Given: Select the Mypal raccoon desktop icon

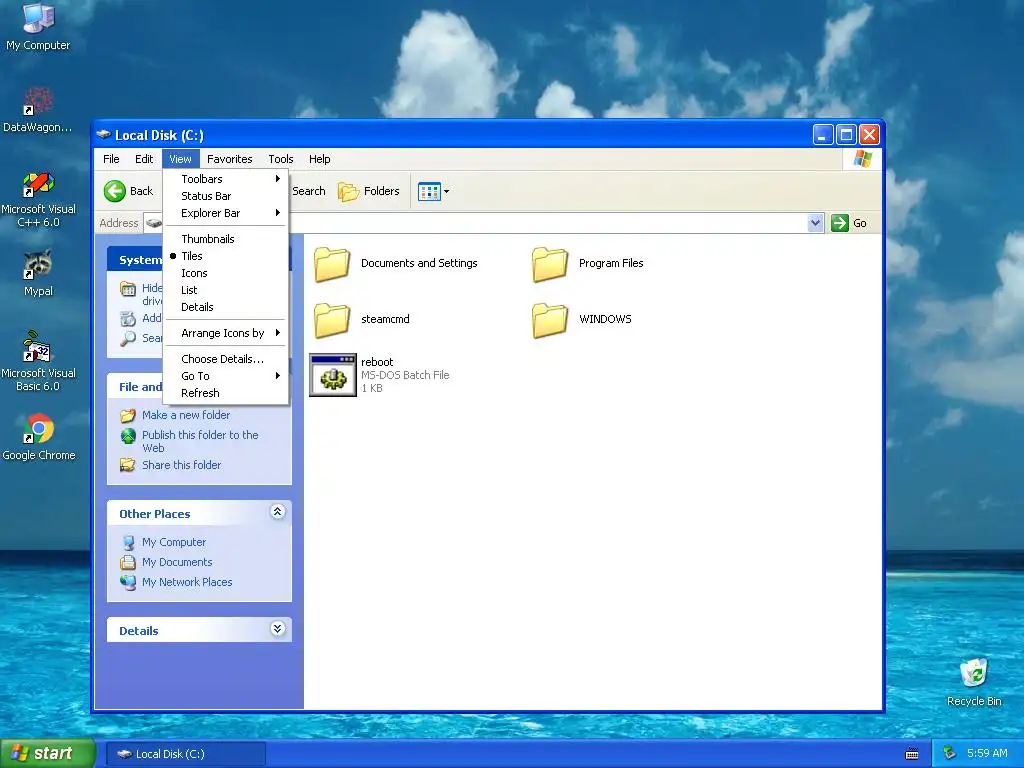Looking at the screenshot, I should [x=38, y=264].
